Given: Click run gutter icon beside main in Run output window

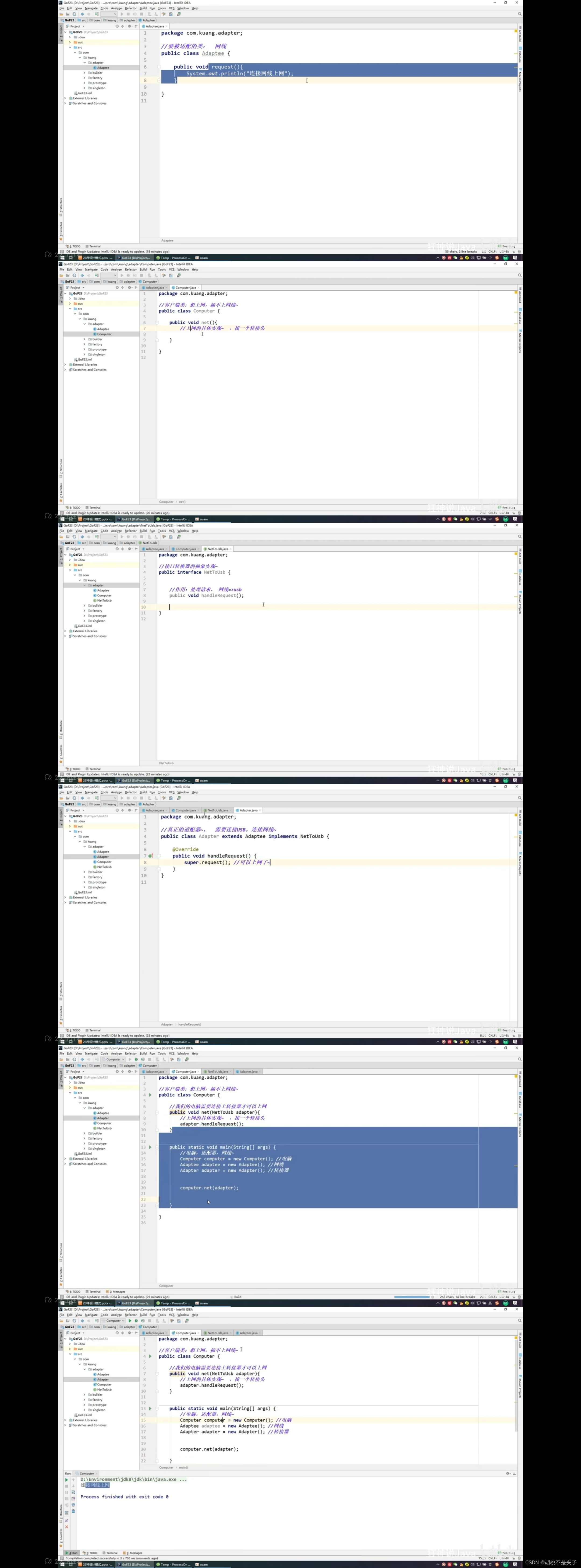Looking at the screenshot, I should pyautogui.click(x=150, y=1408).
